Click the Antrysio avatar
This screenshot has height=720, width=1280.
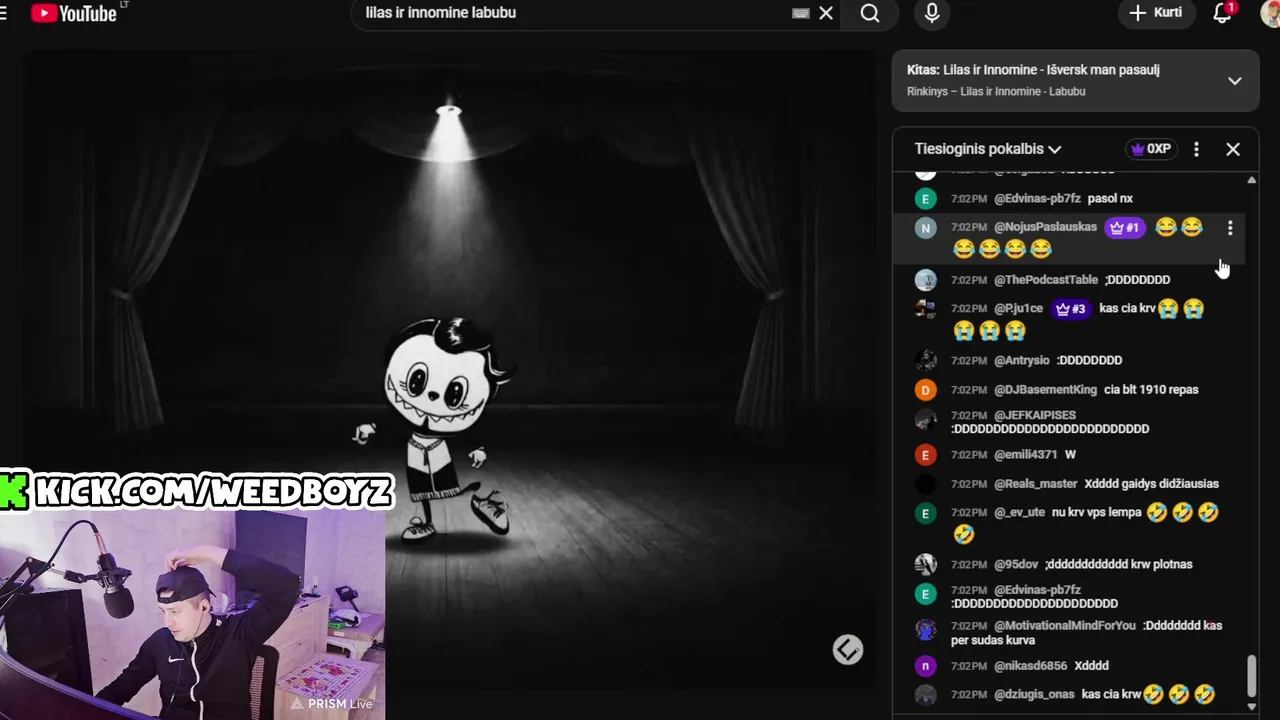click(925, 360)
